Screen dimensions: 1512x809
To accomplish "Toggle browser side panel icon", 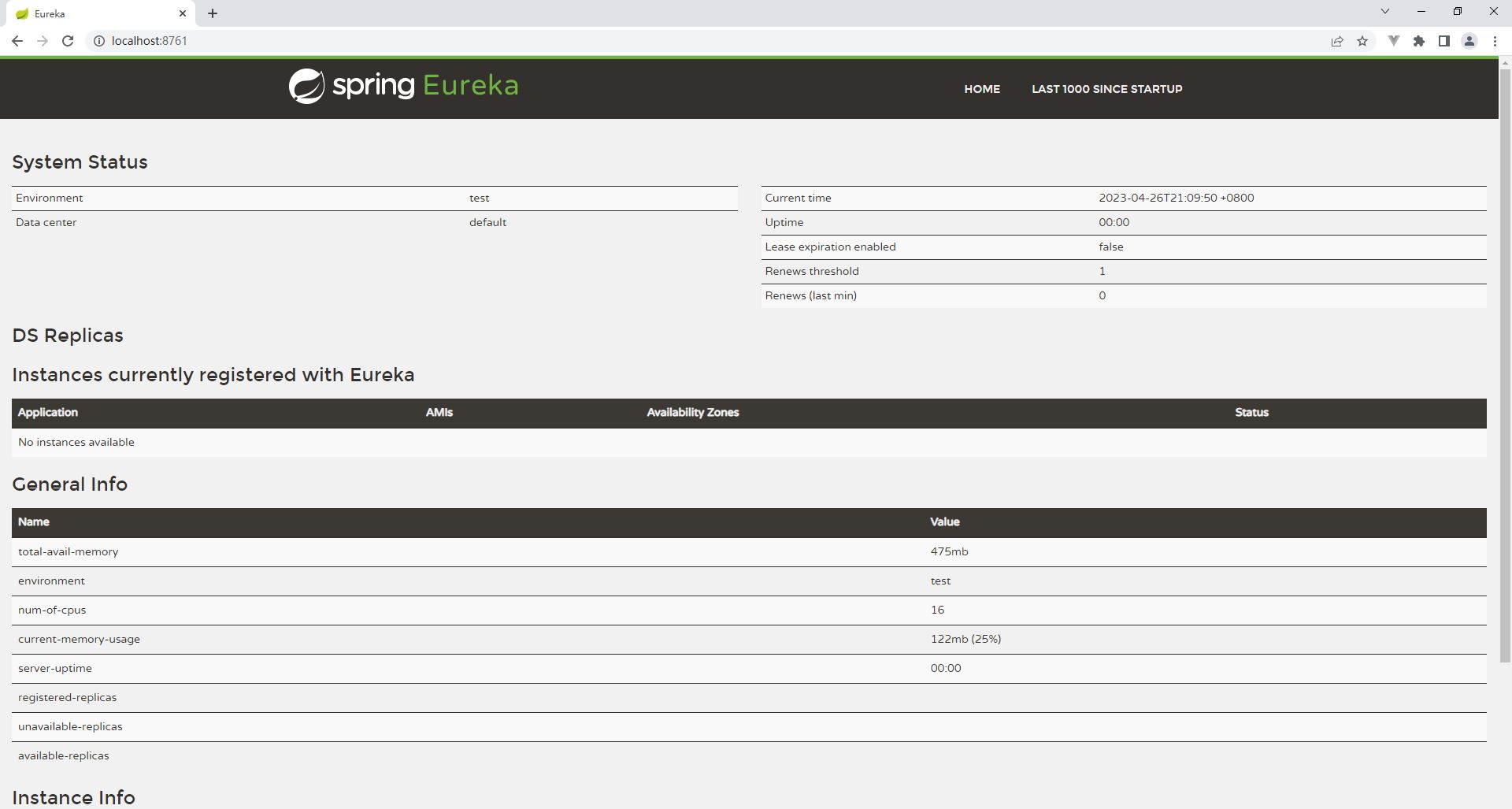I will [1444, 41].
